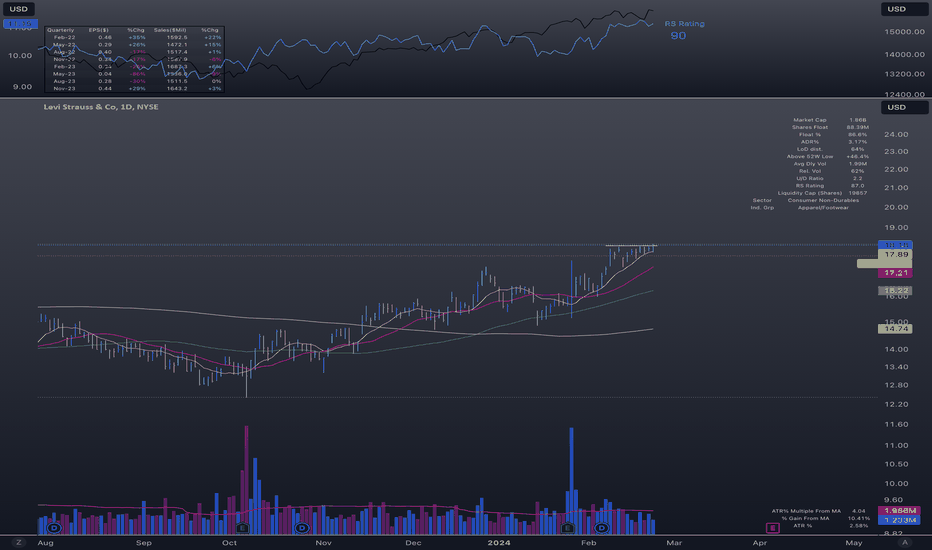Click the 17.89 current price label

896,254
